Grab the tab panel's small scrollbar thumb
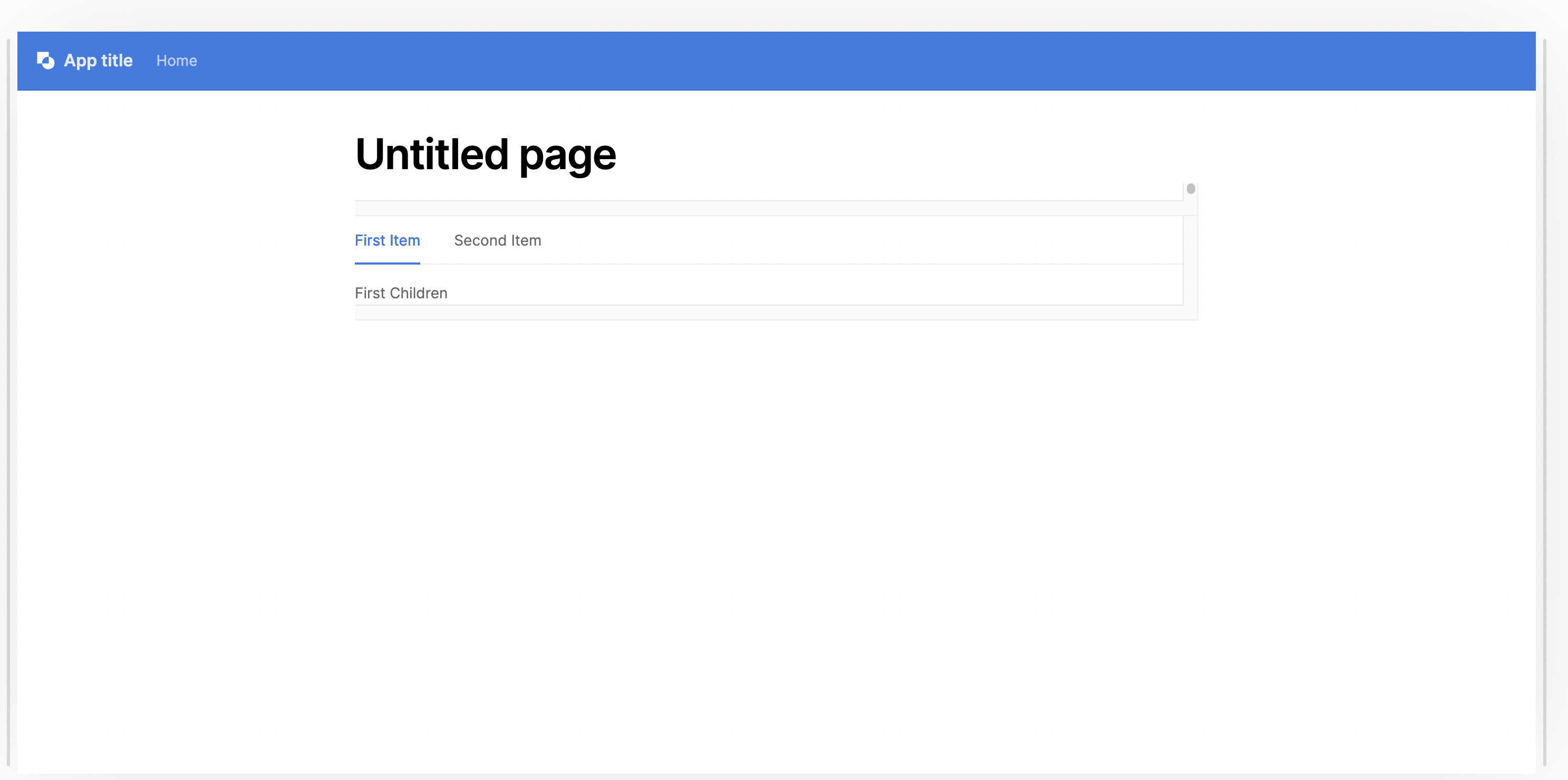The width and height of the screenshot is (1568, 780). (x=1190, y=189)
